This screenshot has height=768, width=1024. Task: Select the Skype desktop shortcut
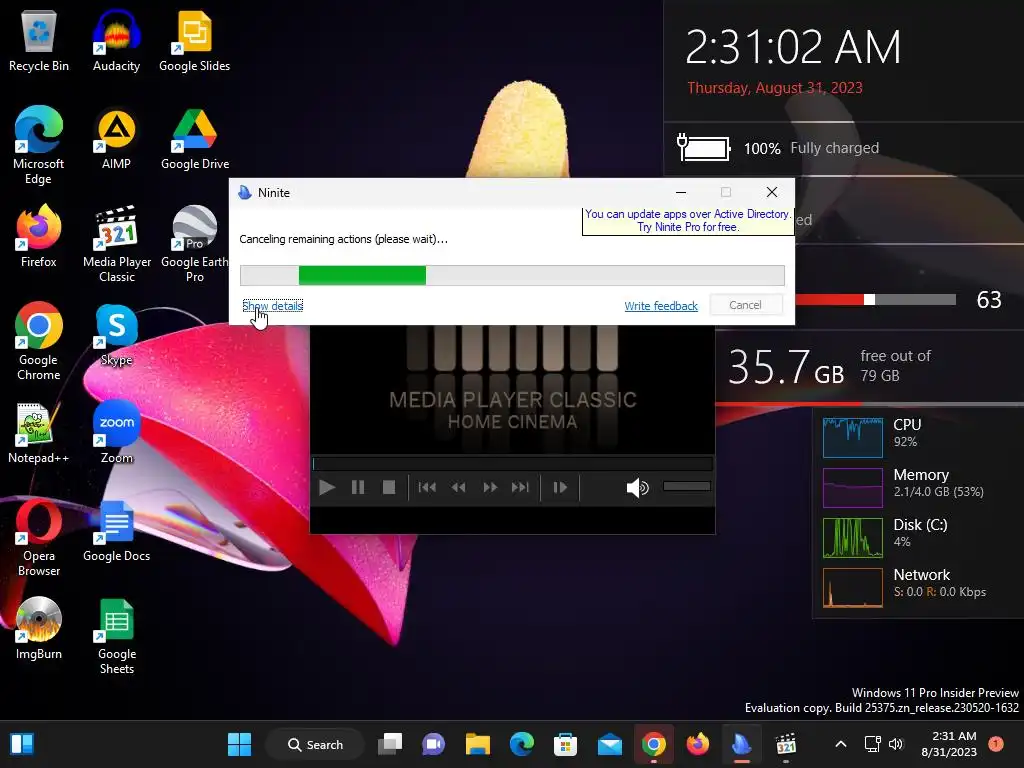(x=116, y=335)
